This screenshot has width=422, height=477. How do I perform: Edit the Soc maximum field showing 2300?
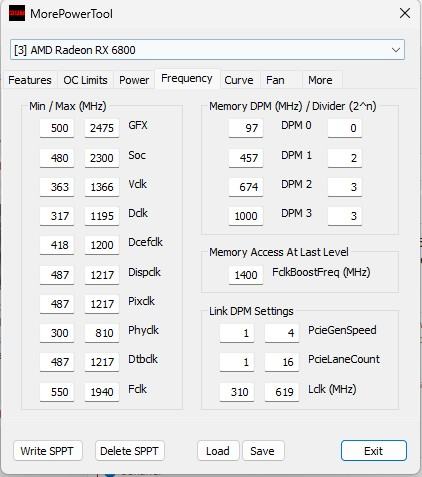[102, 158]
